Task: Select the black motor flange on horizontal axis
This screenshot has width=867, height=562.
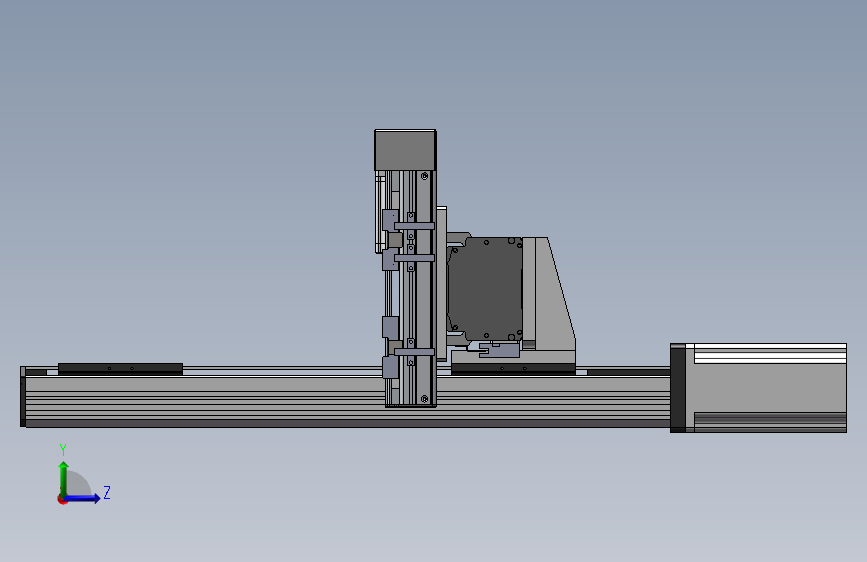Action: 678,388
